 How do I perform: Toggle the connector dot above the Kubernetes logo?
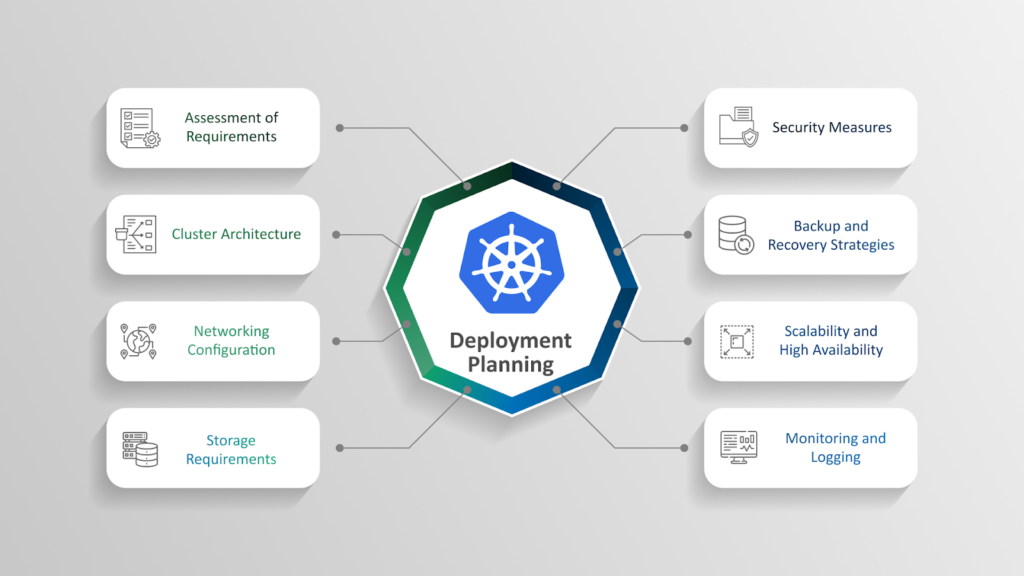point(466,187)
